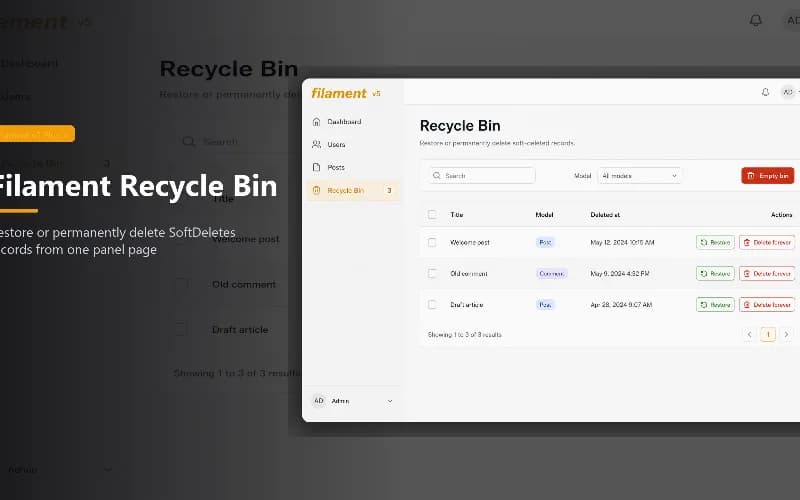Click Old comment in the background window

click(244, 284)
